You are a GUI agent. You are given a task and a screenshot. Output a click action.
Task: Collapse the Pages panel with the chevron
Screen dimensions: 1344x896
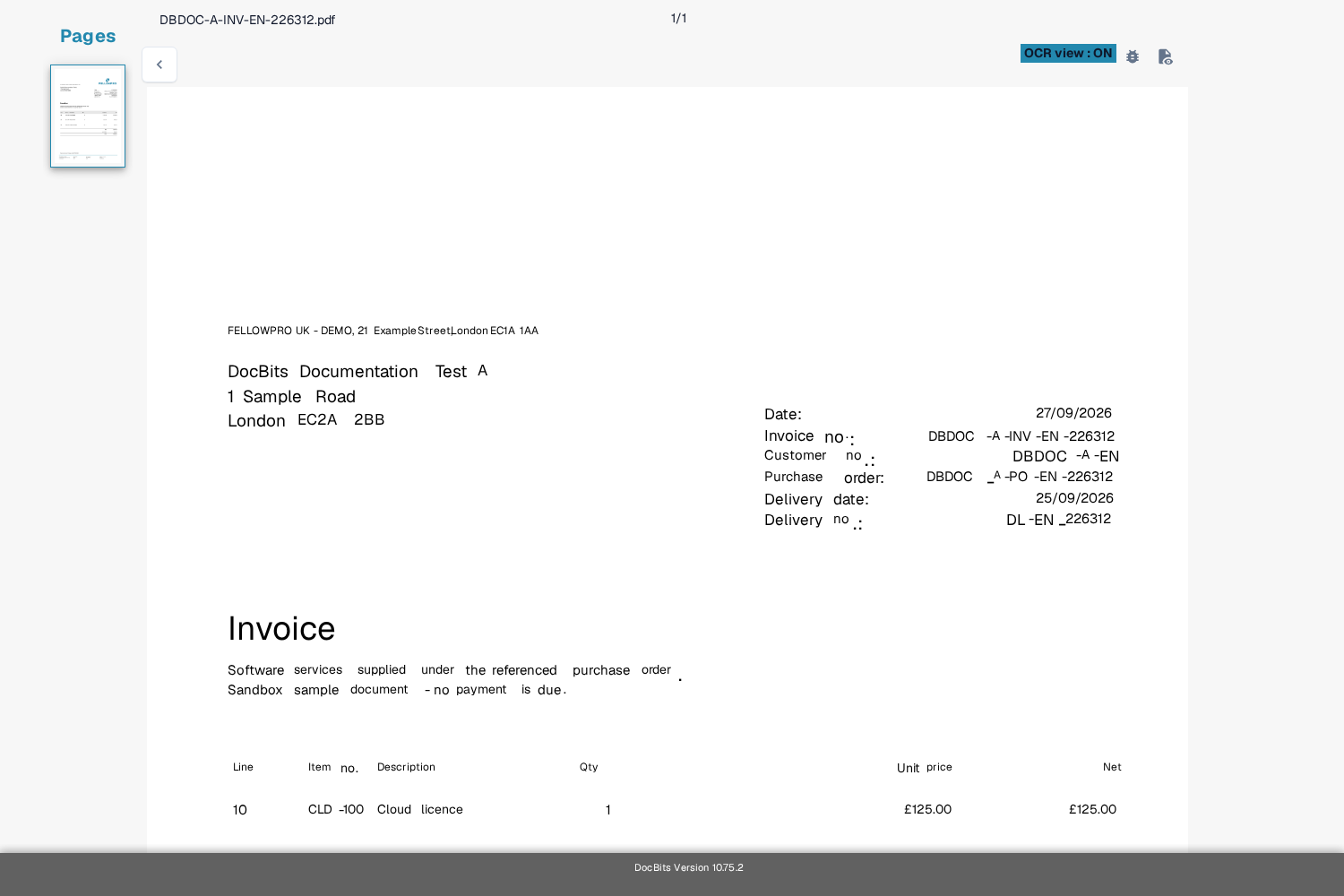click(159, 65)
